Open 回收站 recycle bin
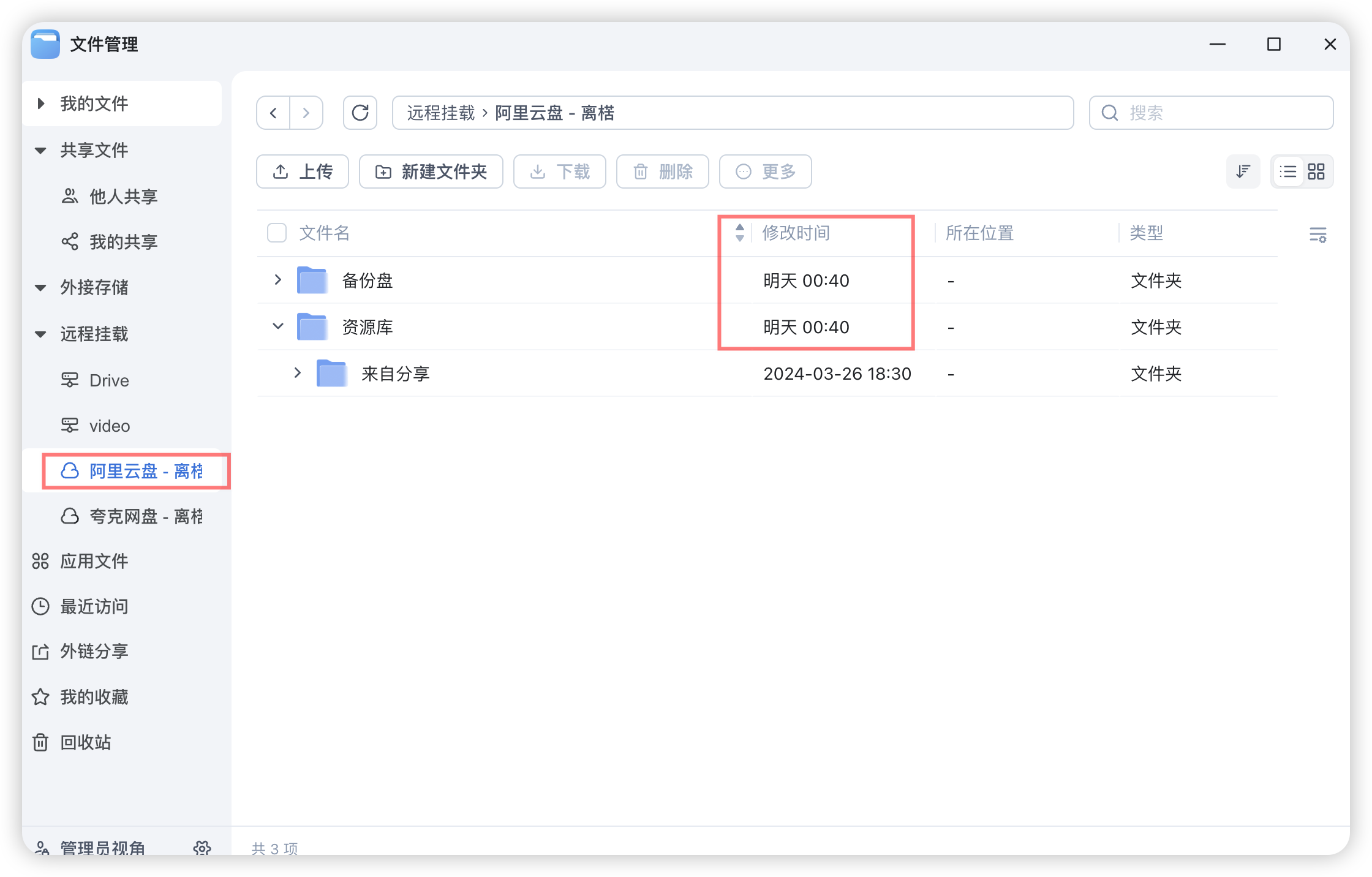 pyautogui.click(x=85, y=742)
